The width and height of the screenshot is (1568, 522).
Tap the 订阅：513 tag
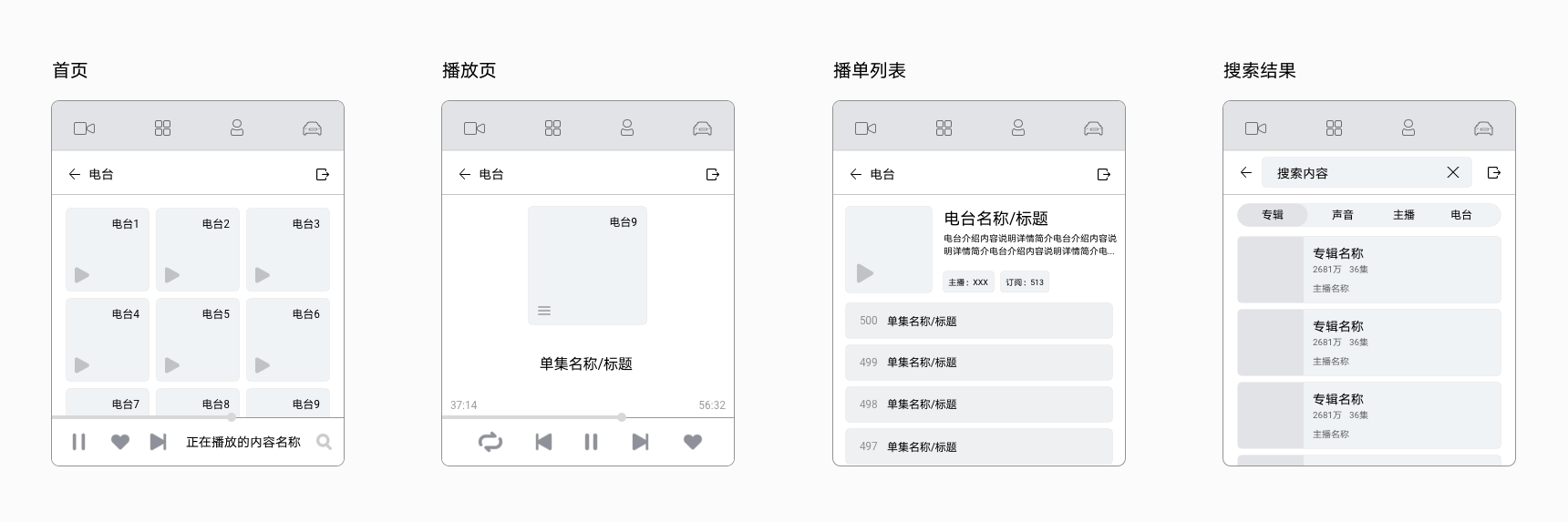click(x=1025, y=282)
